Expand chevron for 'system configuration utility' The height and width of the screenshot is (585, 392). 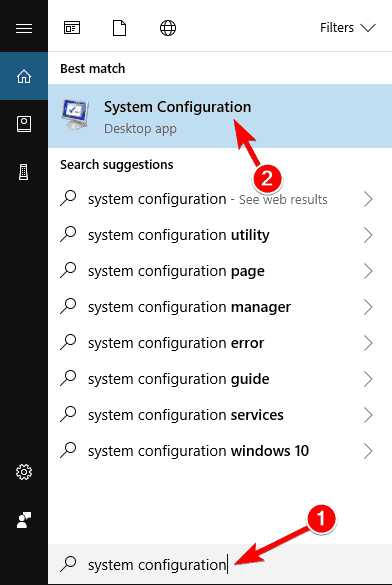(368, 235)
